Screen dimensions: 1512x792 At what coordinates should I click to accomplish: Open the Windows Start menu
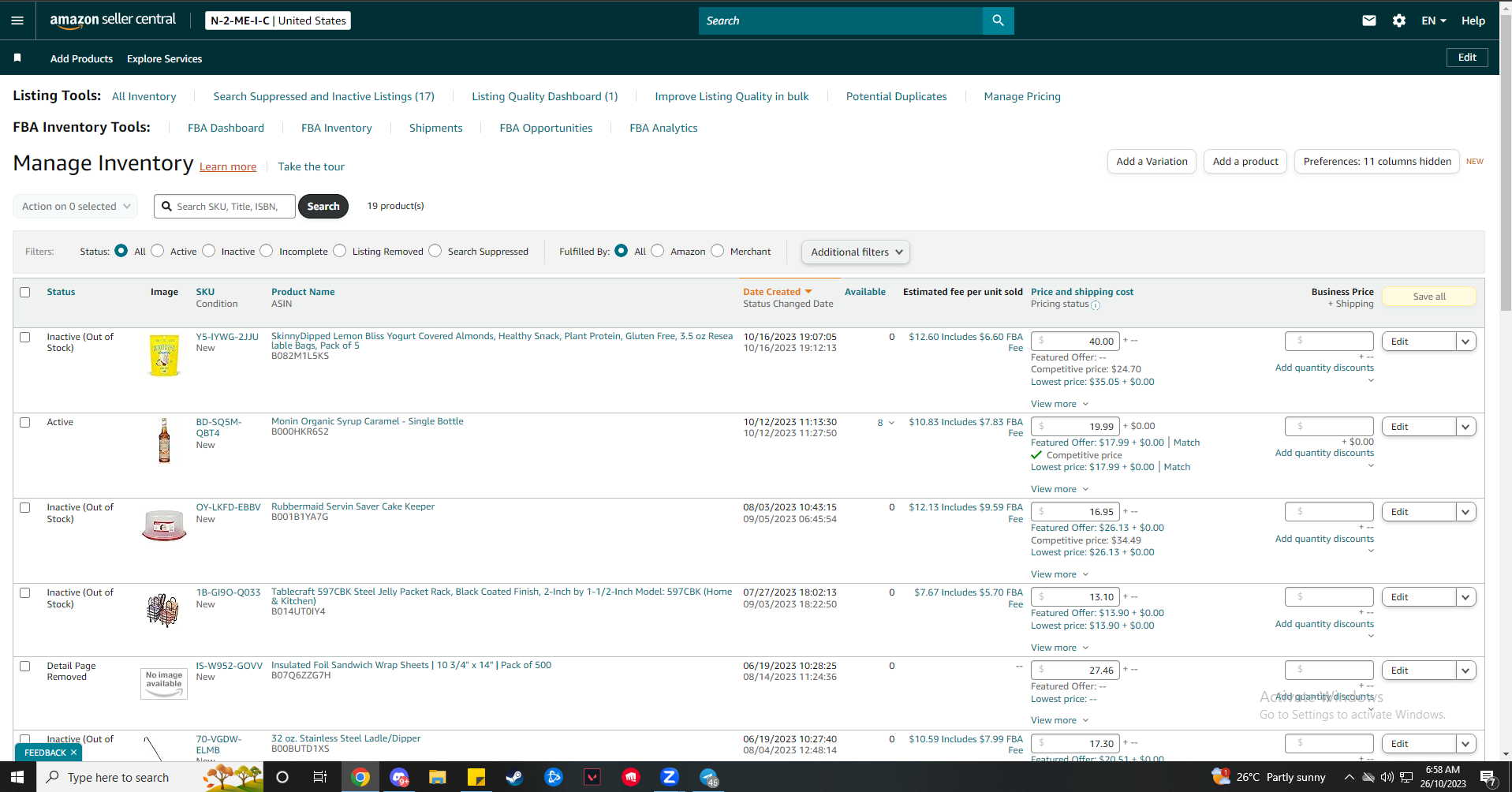pyautogui.click(x=17, y=777)
